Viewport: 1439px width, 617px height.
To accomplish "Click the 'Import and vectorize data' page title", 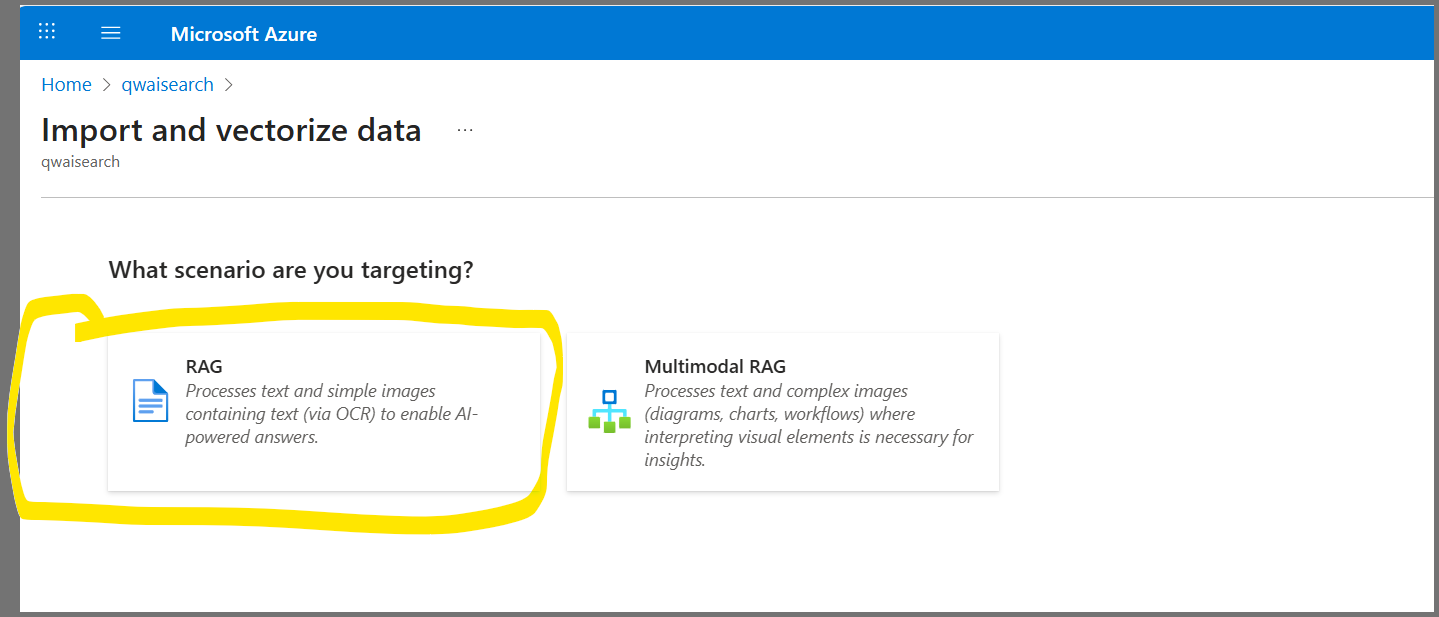I will 231,131.
